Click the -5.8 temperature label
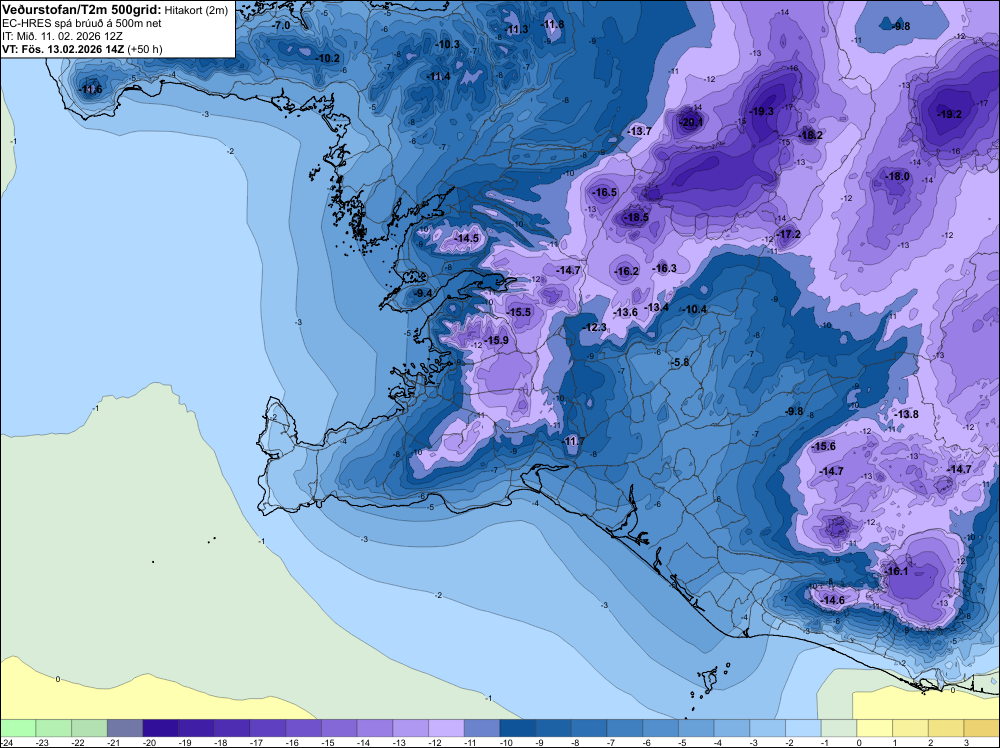Viewport: 1000px width, 748px height. pos(680,362)
